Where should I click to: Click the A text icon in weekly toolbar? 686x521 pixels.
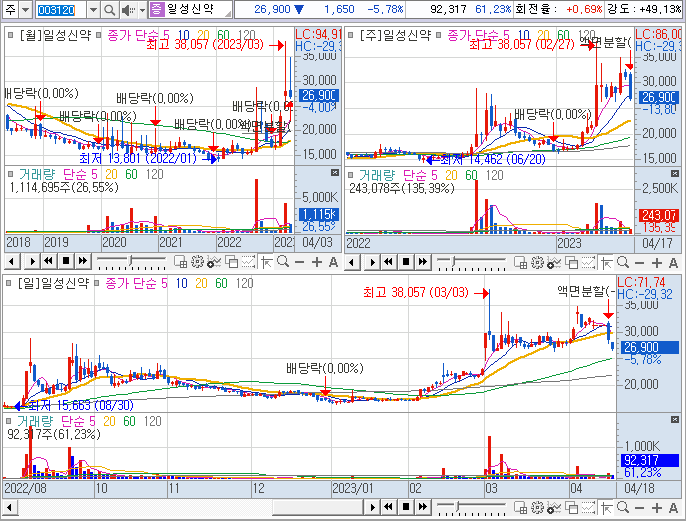[673, 263]
